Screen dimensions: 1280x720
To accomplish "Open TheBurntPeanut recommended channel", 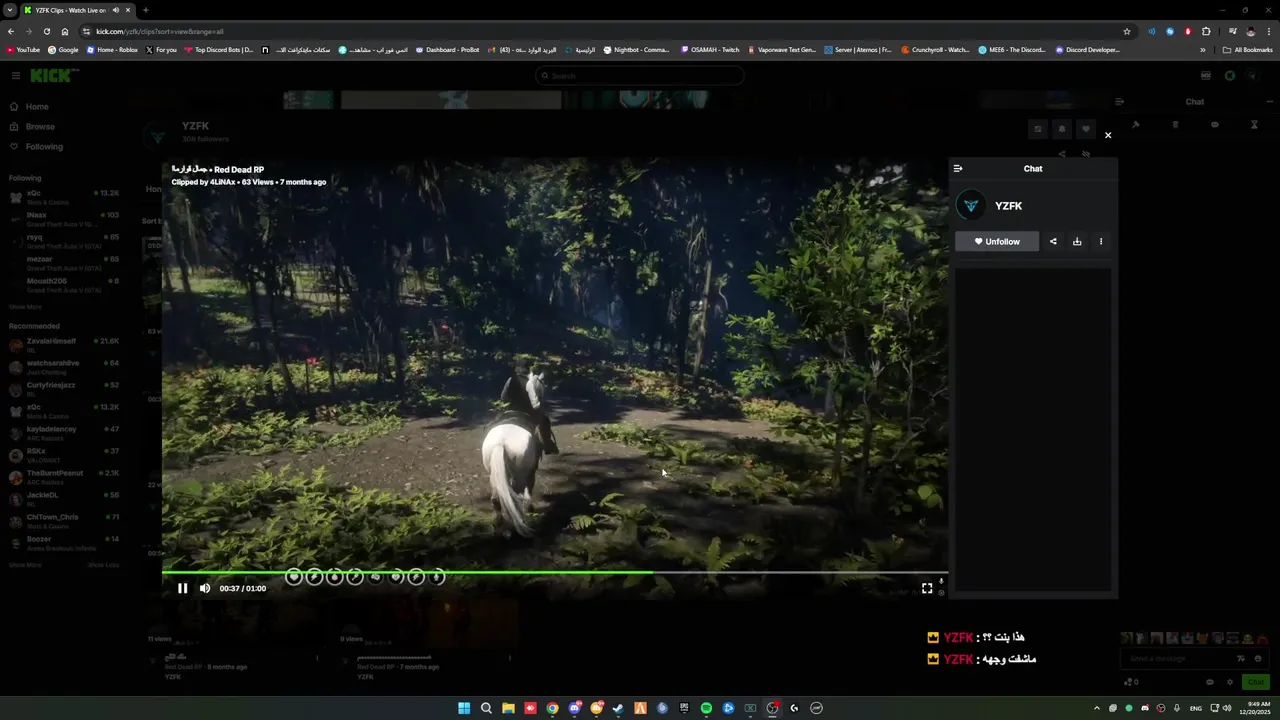I will 64,476.
